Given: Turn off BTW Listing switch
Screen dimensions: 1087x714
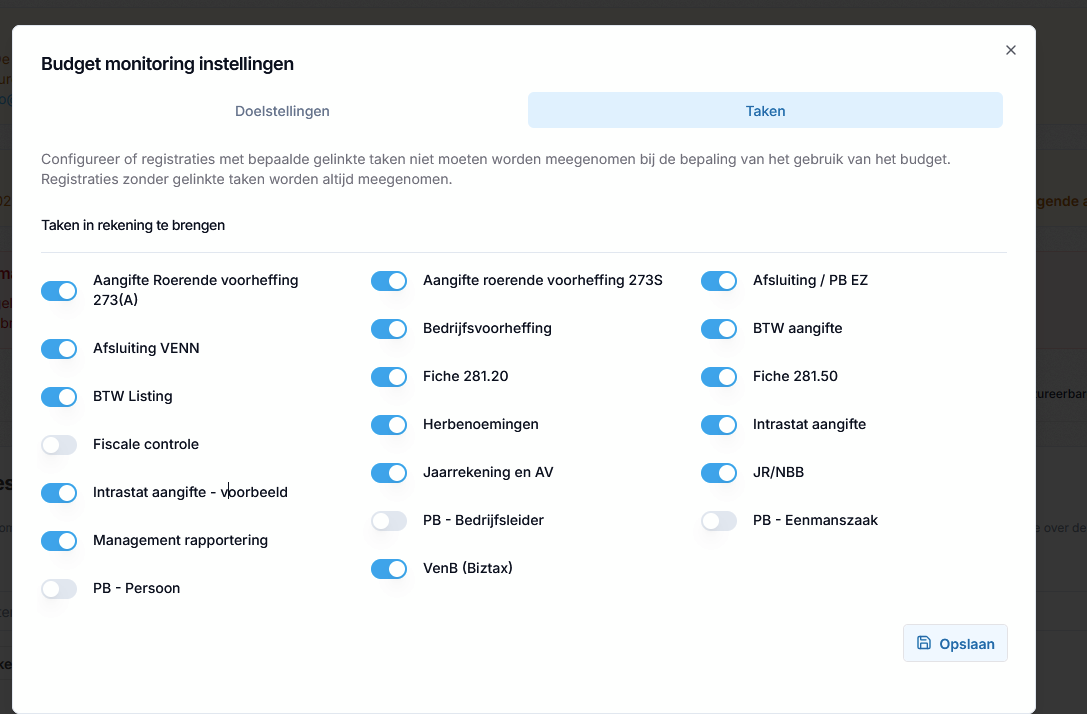Looking at the screenshot, I should 59,397.
